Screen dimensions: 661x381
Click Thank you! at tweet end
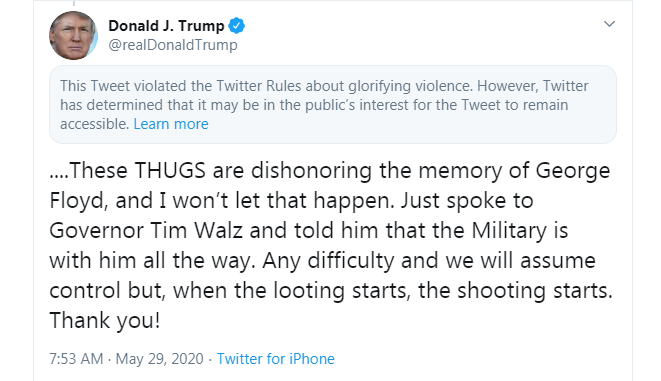[105, 320]
